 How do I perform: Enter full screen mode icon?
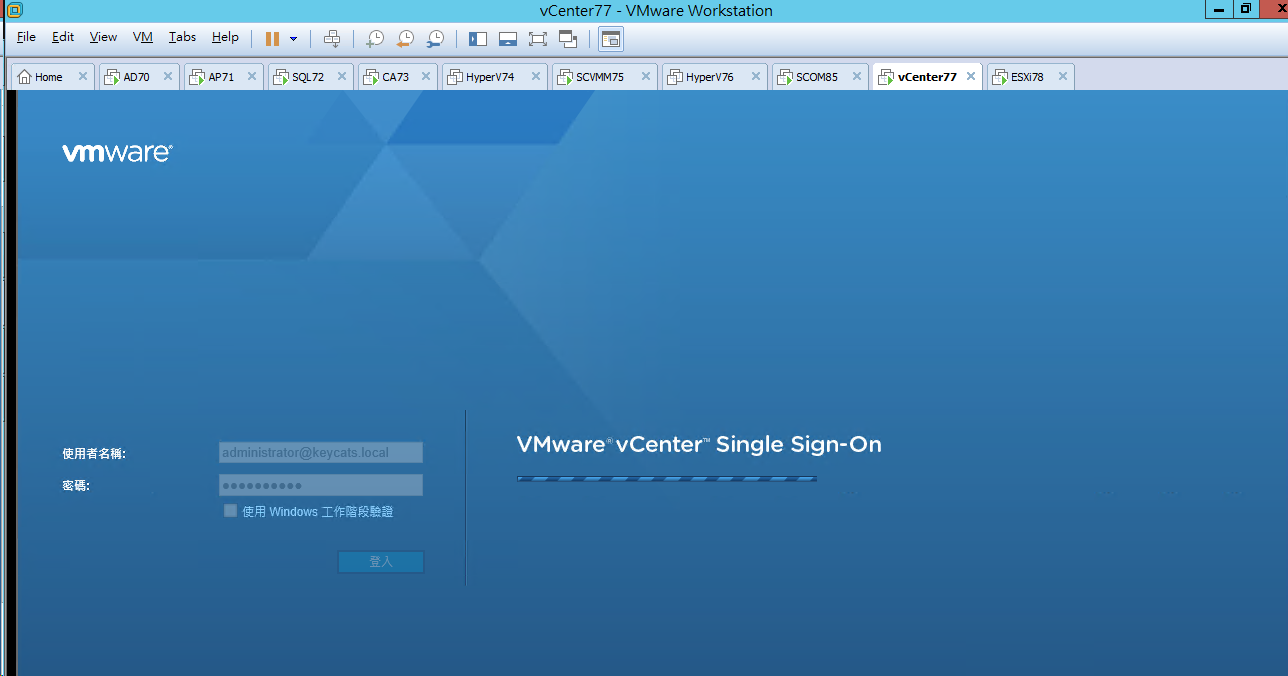[x=538, y=38]
